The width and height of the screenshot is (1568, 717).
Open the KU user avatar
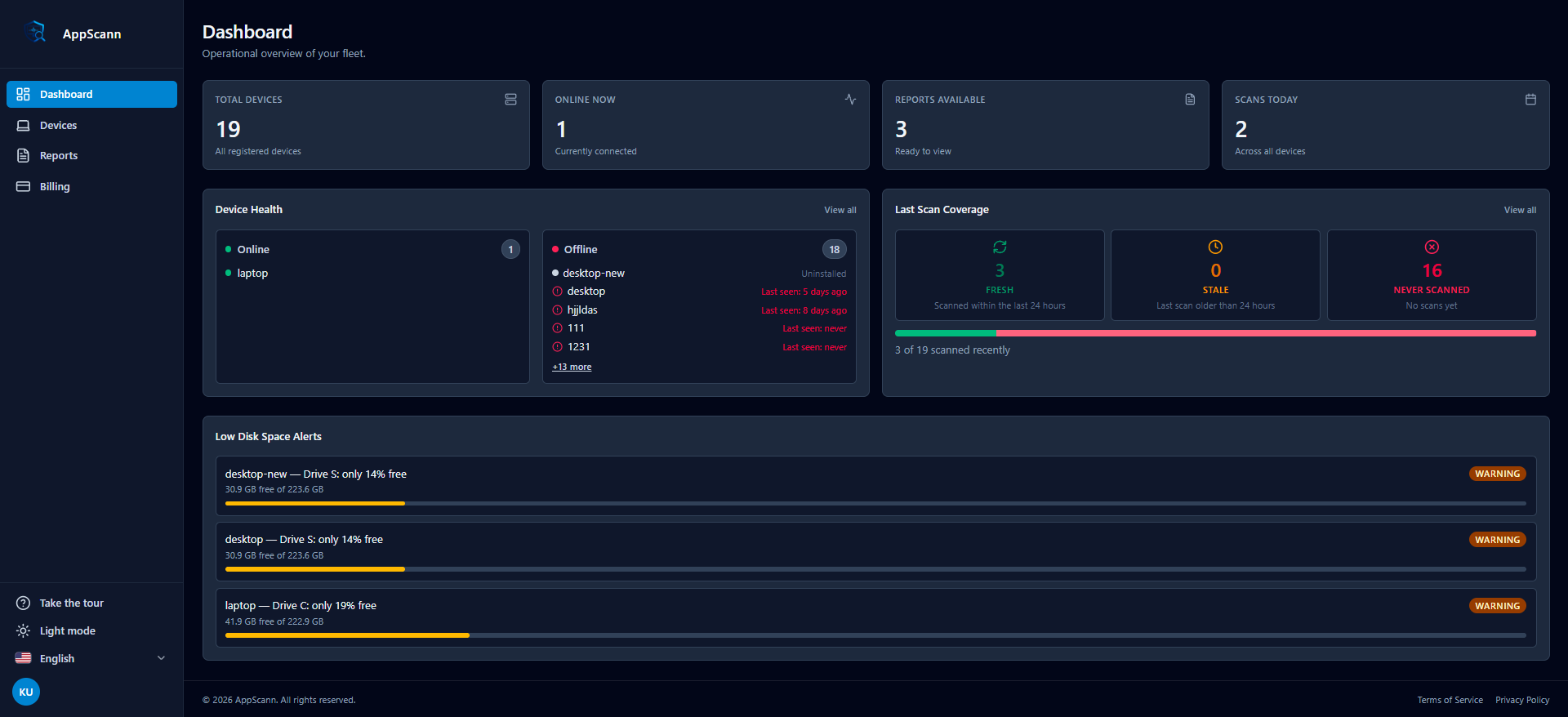coord(26,692)
